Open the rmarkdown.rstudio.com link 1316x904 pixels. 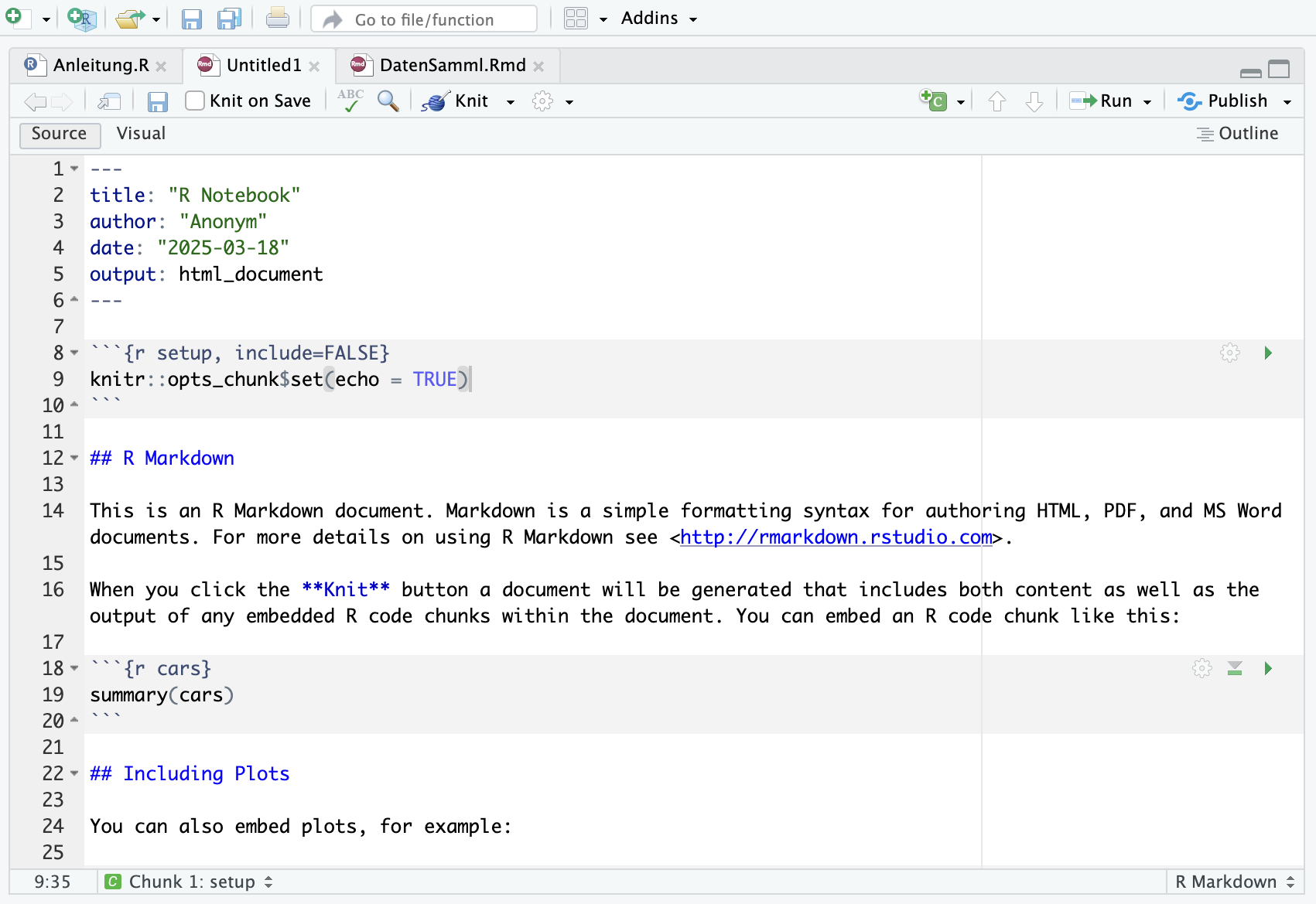pyautogui.click(x=836, y=537)
